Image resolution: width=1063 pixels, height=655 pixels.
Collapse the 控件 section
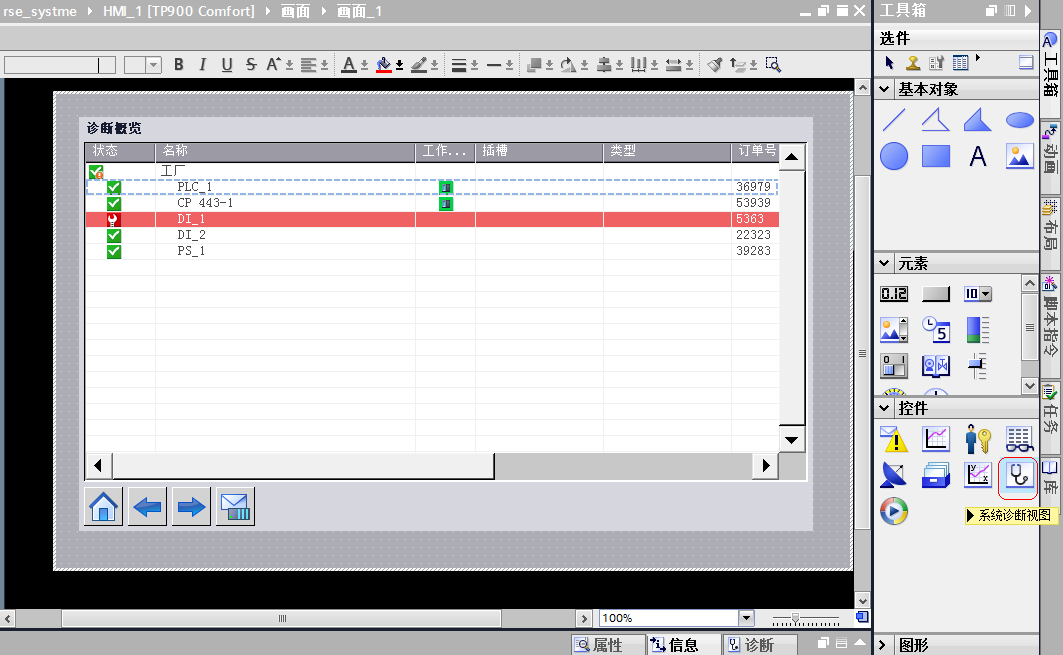click(884, 408)
